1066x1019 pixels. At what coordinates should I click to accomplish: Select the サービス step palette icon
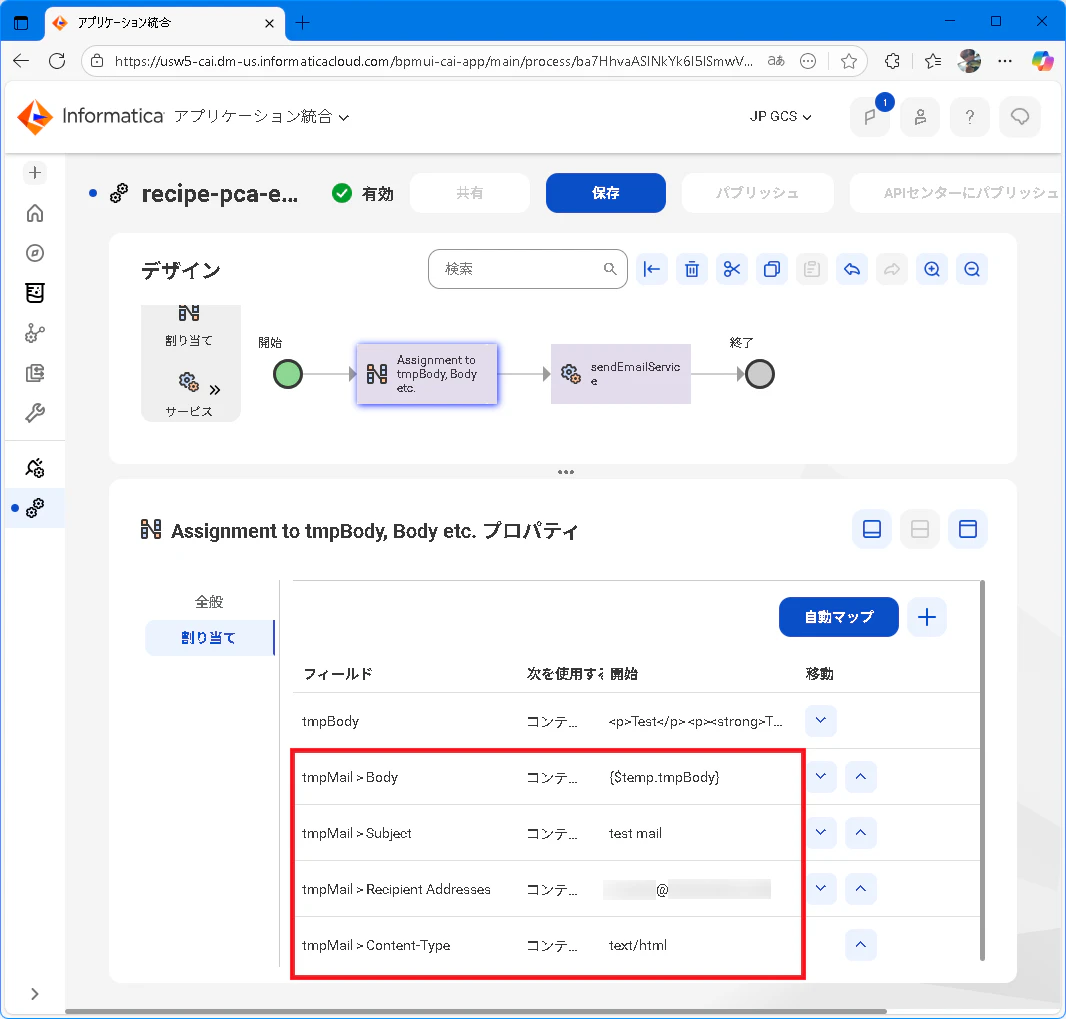(189, 394)
